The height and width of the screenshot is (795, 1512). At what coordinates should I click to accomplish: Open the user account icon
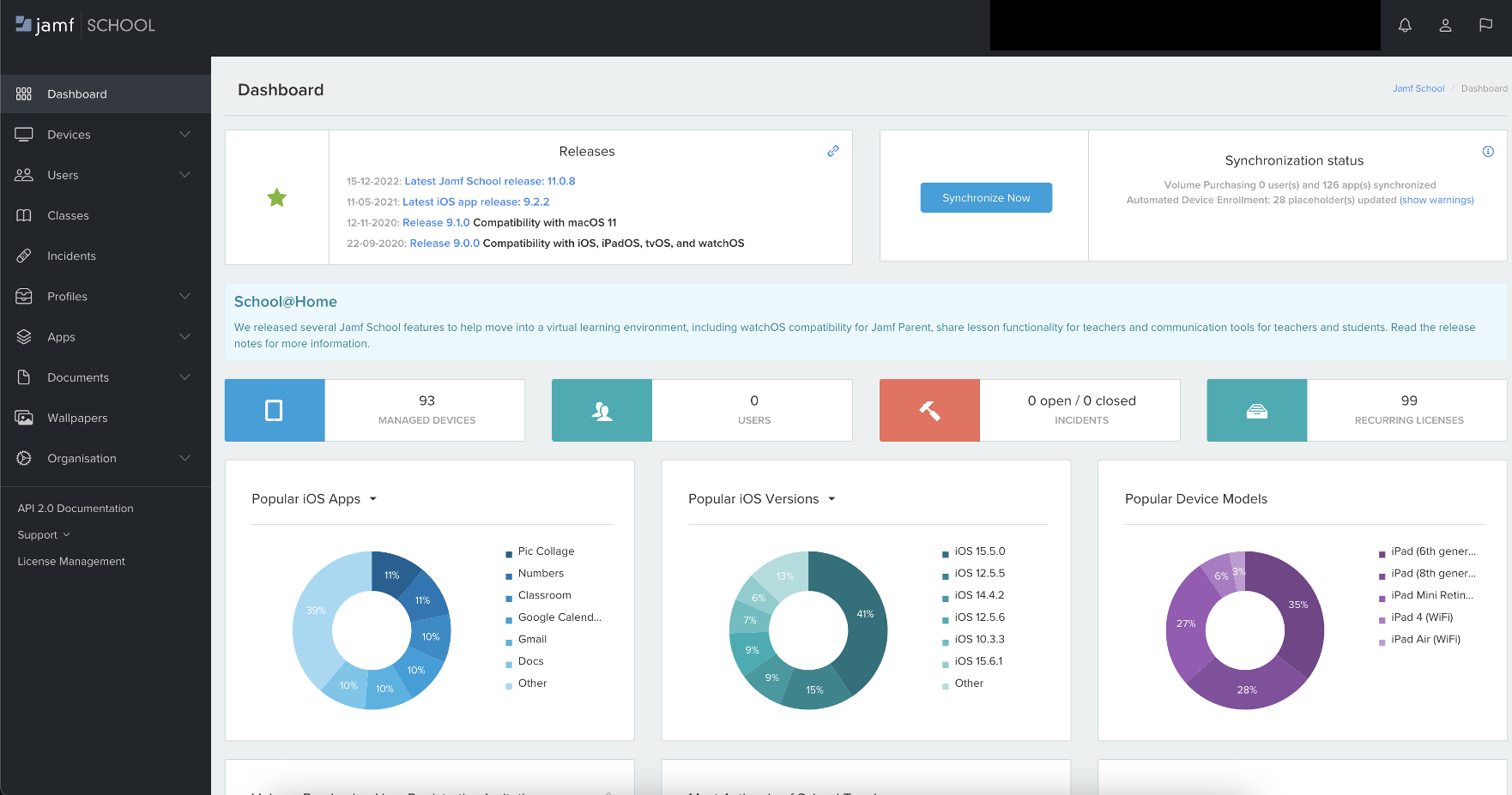(x=1445, y=25)
